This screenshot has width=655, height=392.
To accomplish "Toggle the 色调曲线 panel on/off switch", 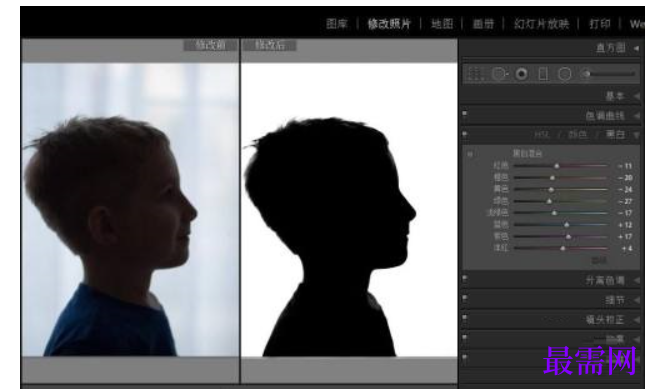I will click(x=465, y=113).
